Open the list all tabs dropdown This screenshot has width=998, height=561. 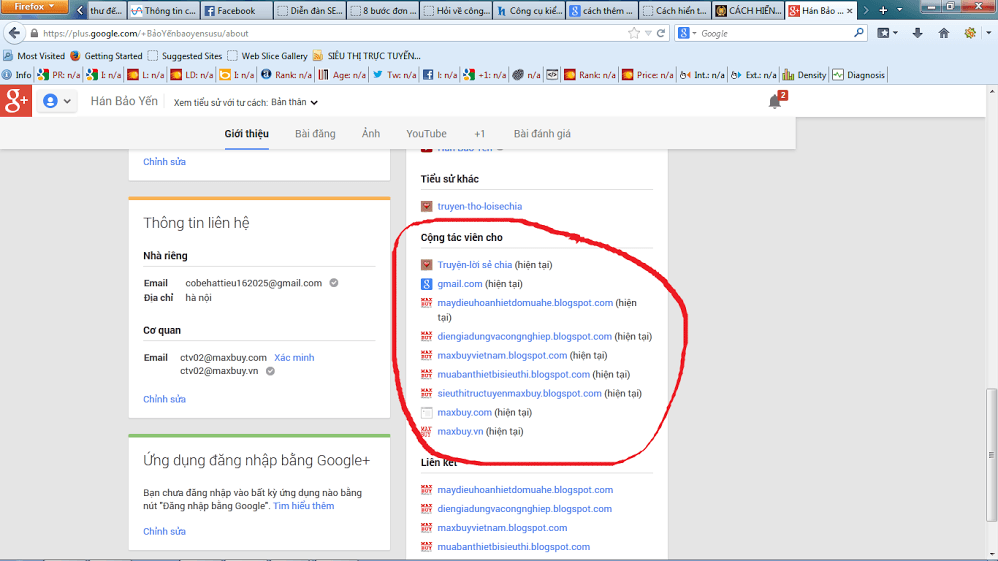point(899,10)
